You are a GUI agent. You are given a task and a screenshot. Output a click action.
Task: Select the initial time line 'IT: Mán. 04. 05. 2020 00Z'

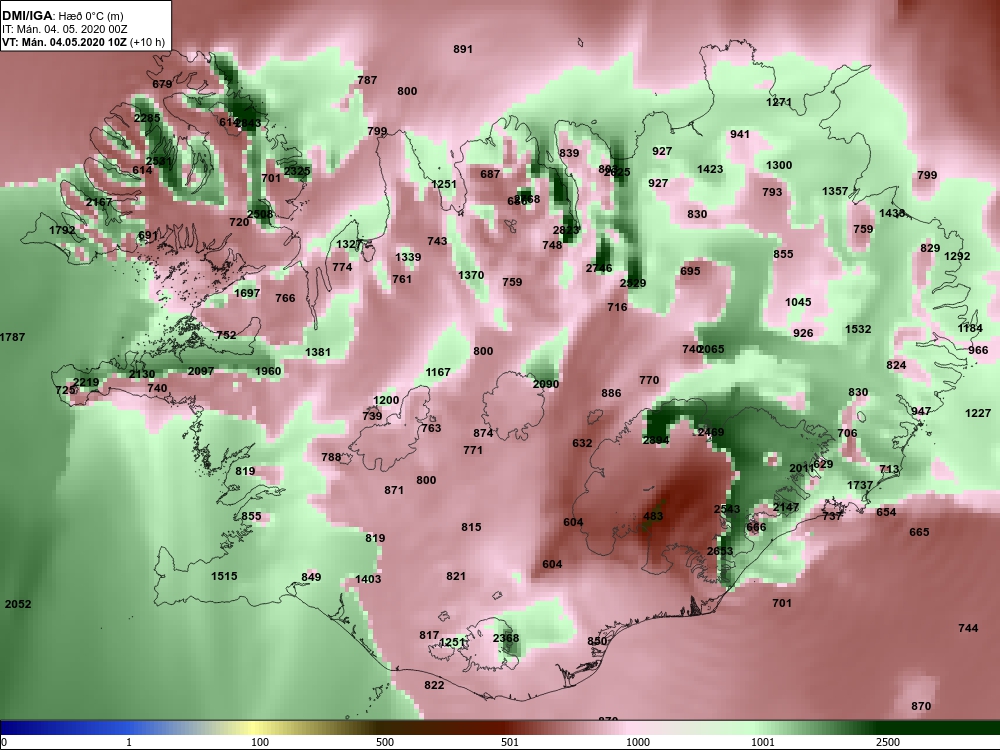tap(64, 29)
